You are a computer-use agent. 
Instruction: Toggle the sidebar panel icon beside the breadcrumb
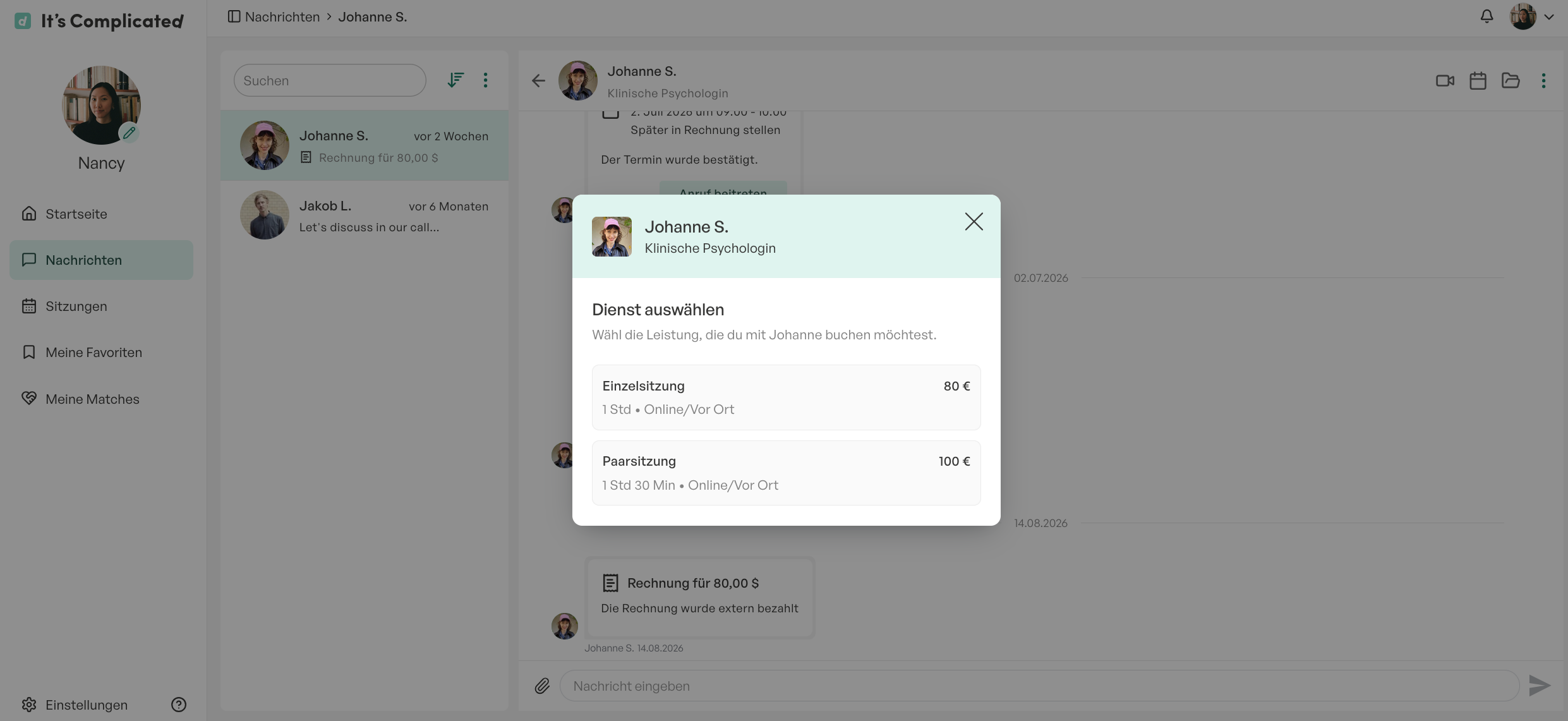(x=234, y=17)
